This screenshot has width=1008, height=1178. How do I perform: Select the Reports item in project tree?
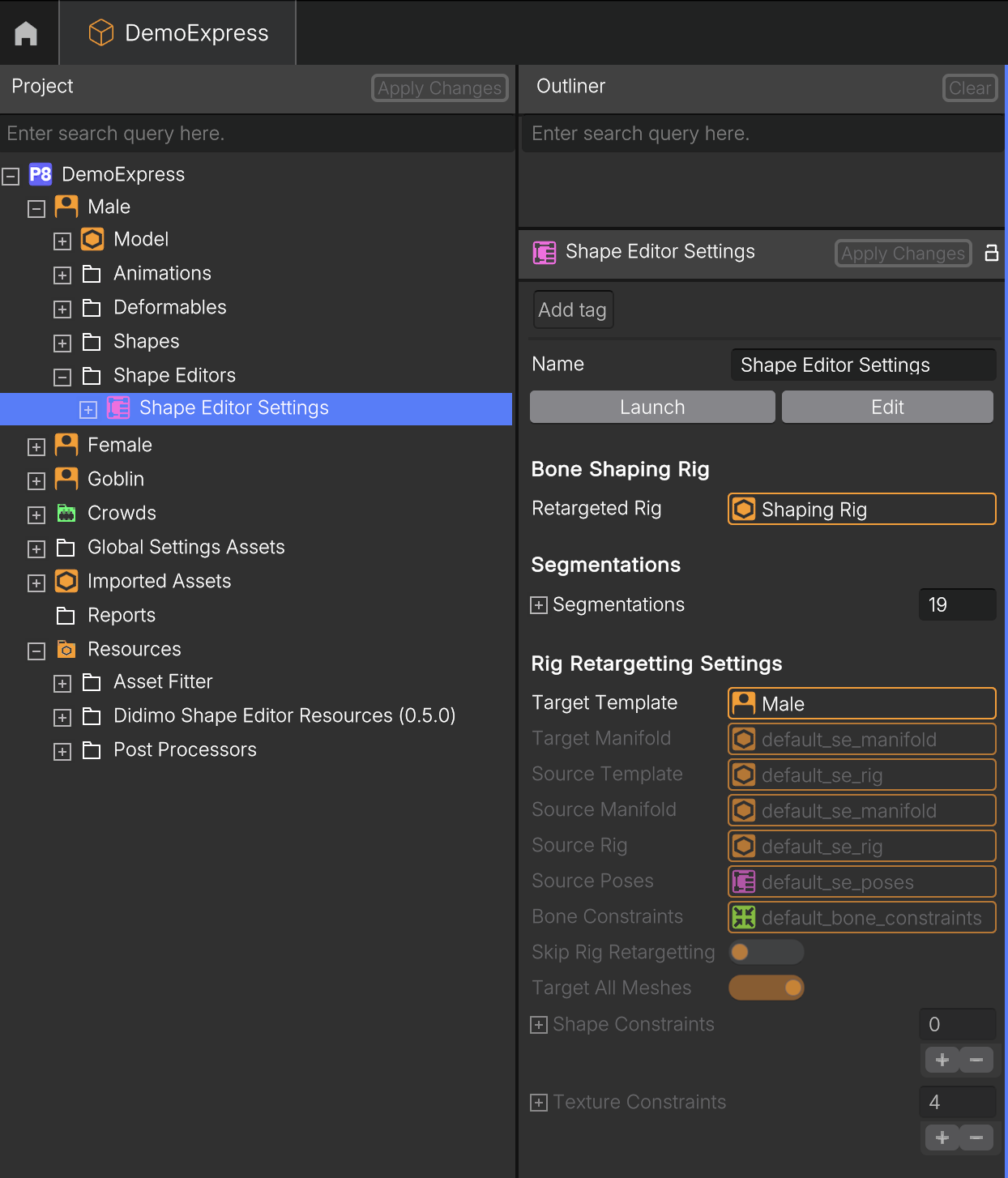pos(122,615)
